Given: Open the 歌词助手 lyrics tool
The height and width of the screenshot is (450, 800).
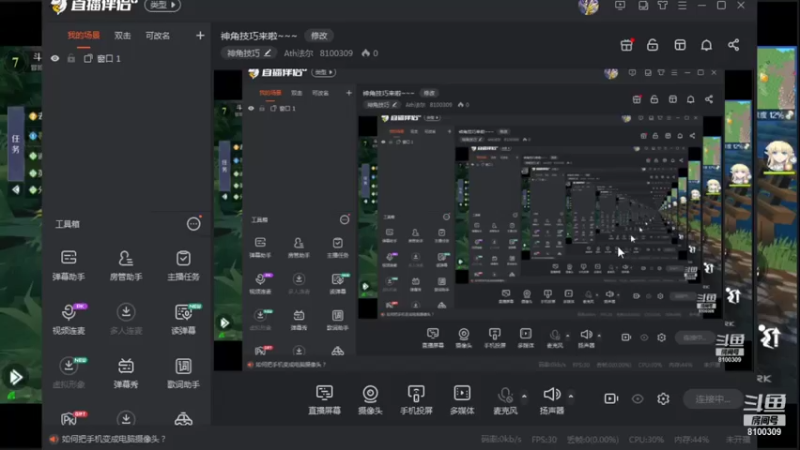Looking at the screenshot, I should click(x=183, y=373).
